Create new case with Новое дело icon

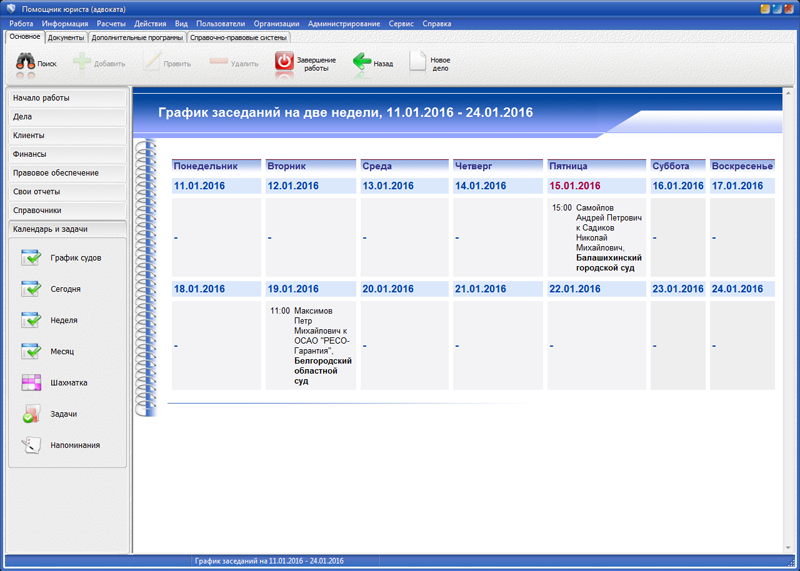(x=418, y=62)
